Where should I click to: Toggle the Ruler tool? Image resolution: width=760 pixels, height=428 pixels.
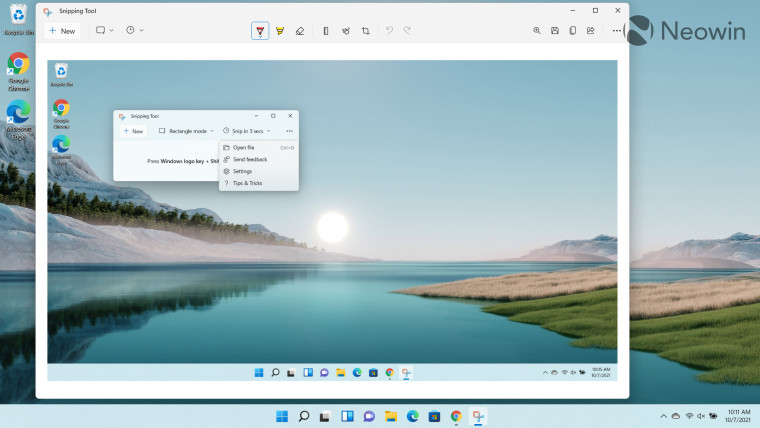point(326,31)
